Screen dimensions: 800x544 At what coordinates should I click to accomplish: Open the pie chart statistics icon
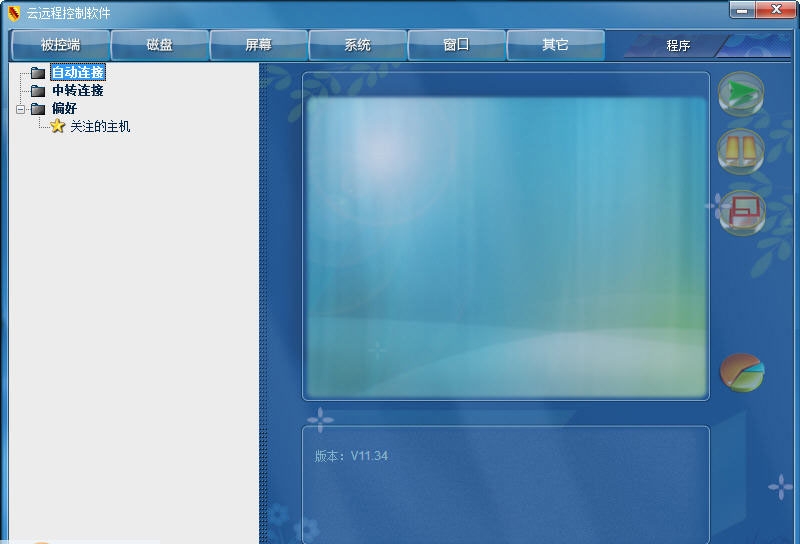click(742, 373)
